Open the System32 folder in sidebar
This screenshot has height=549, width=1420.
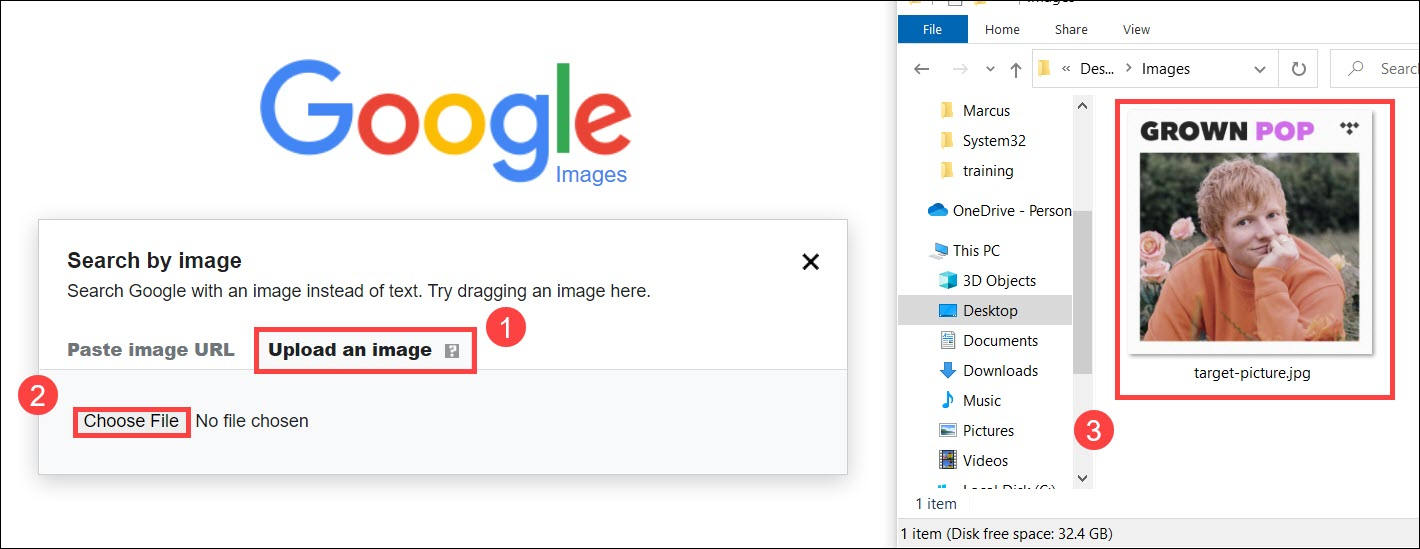pyautogui.click(x=994, y=141)
